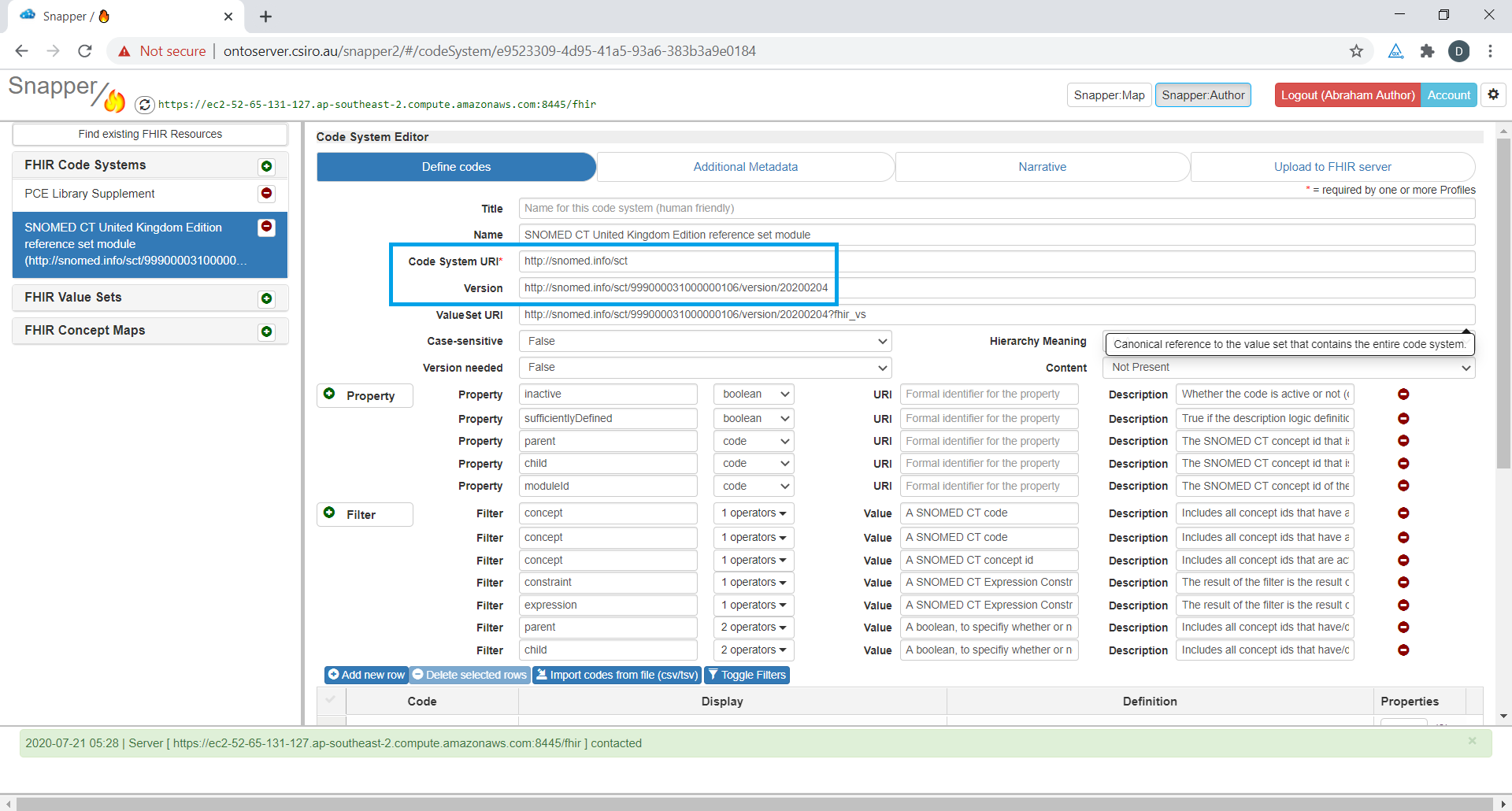Delete the child property row
This screenshot has height=811, width=1512.
(x=1403, y=463)
